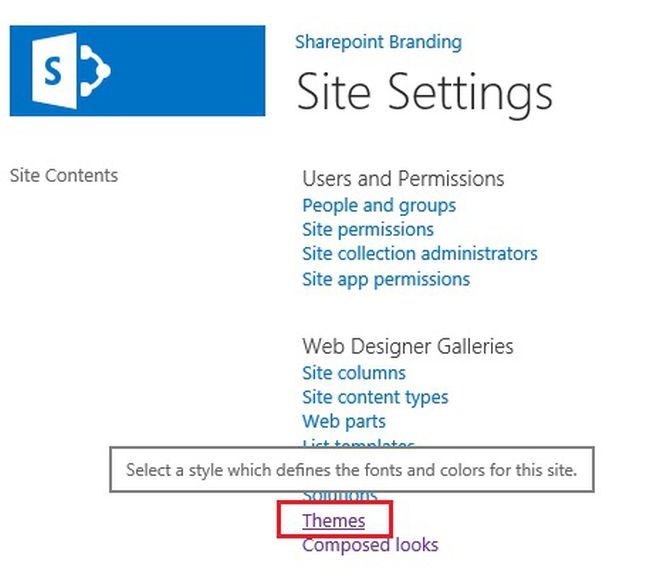Click the connected-circles graphic in the SharePoint logo
Image resolution: width=650 pixels, height=578 pixels.
coord(95,71)
